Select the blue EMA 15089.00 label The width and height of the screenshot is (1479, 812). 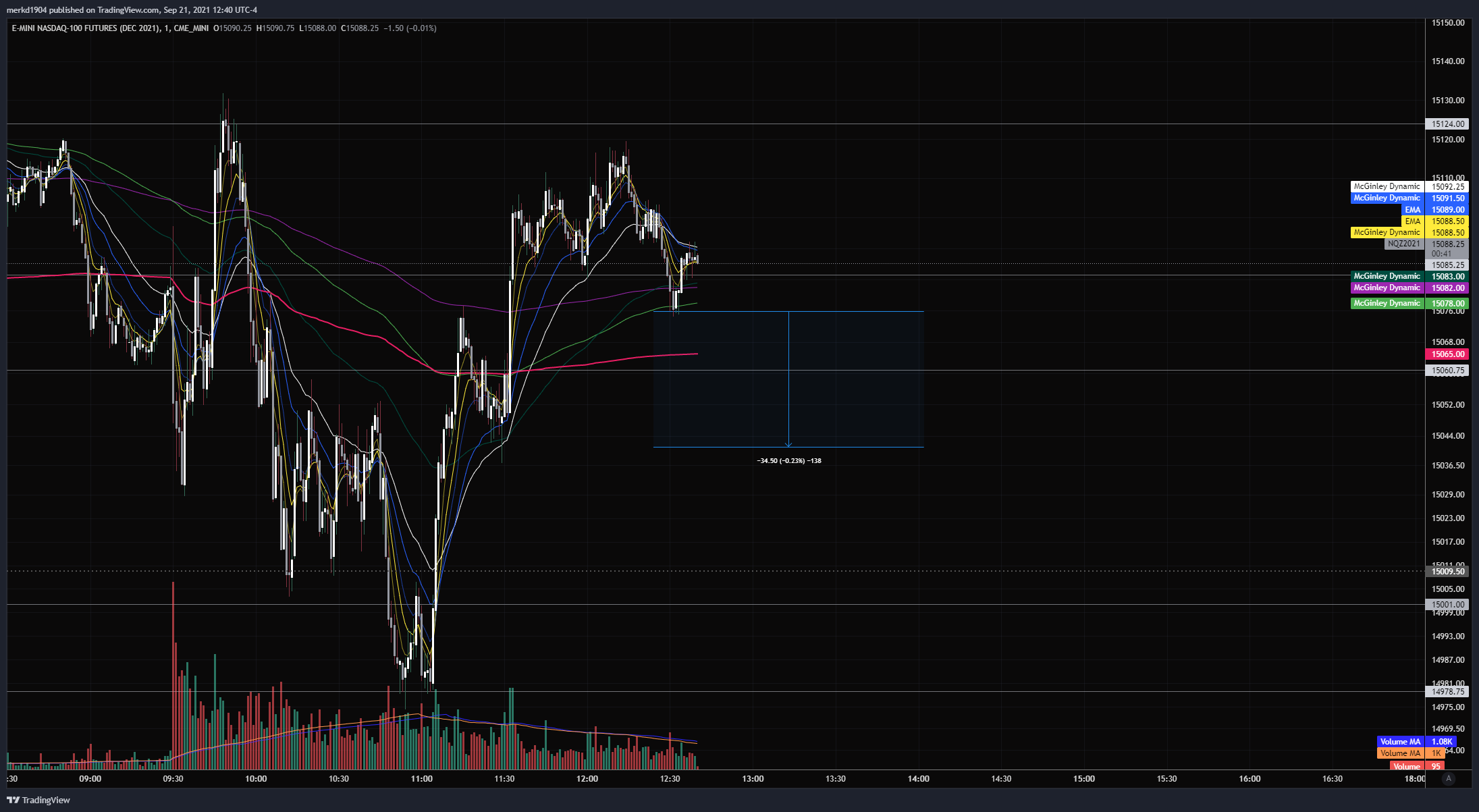[x=1434, y=209]
